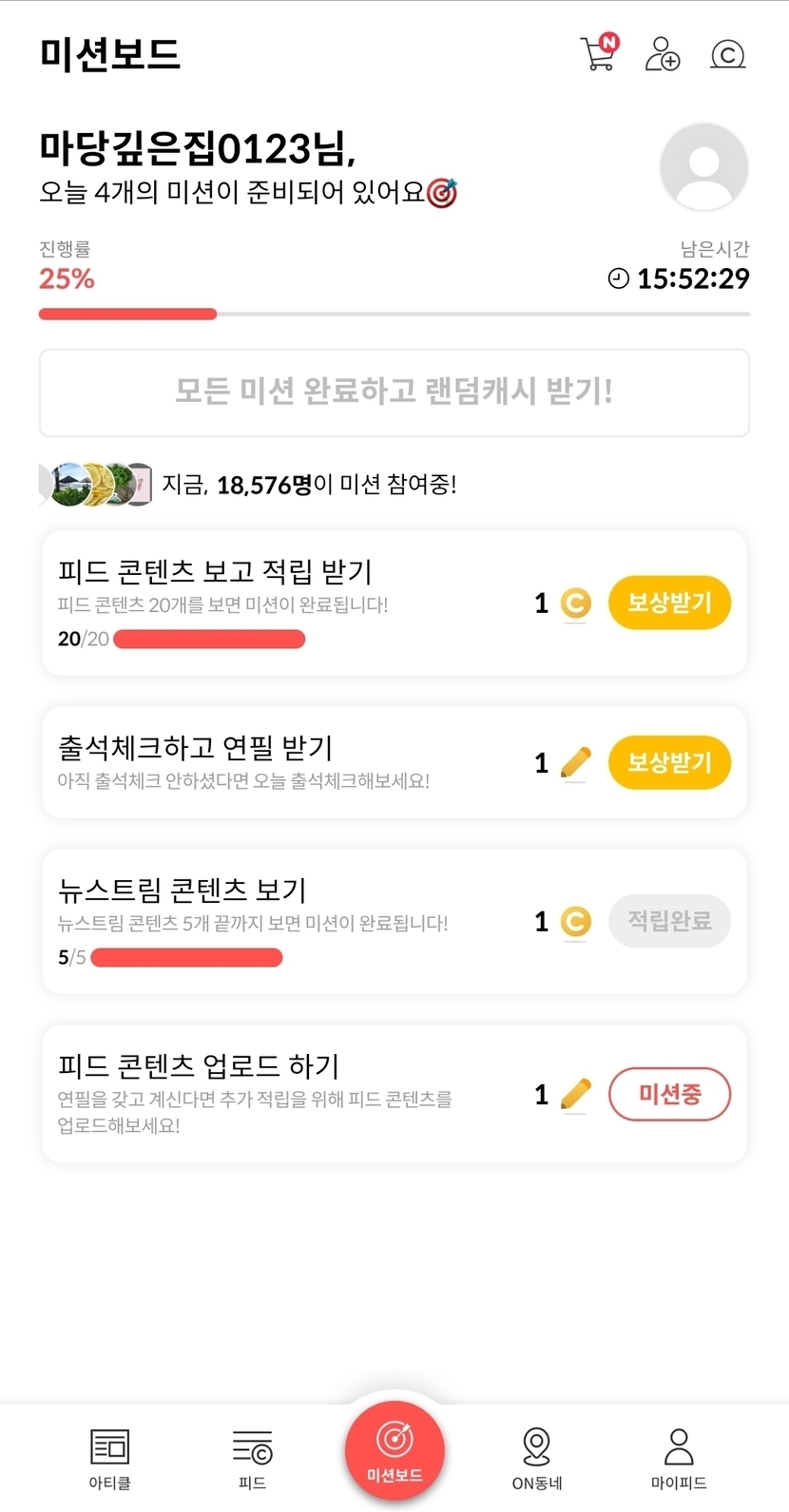Click the pencil icon on upload mission
Viewport: 789px width, 1512px height.
point(575,1094)
